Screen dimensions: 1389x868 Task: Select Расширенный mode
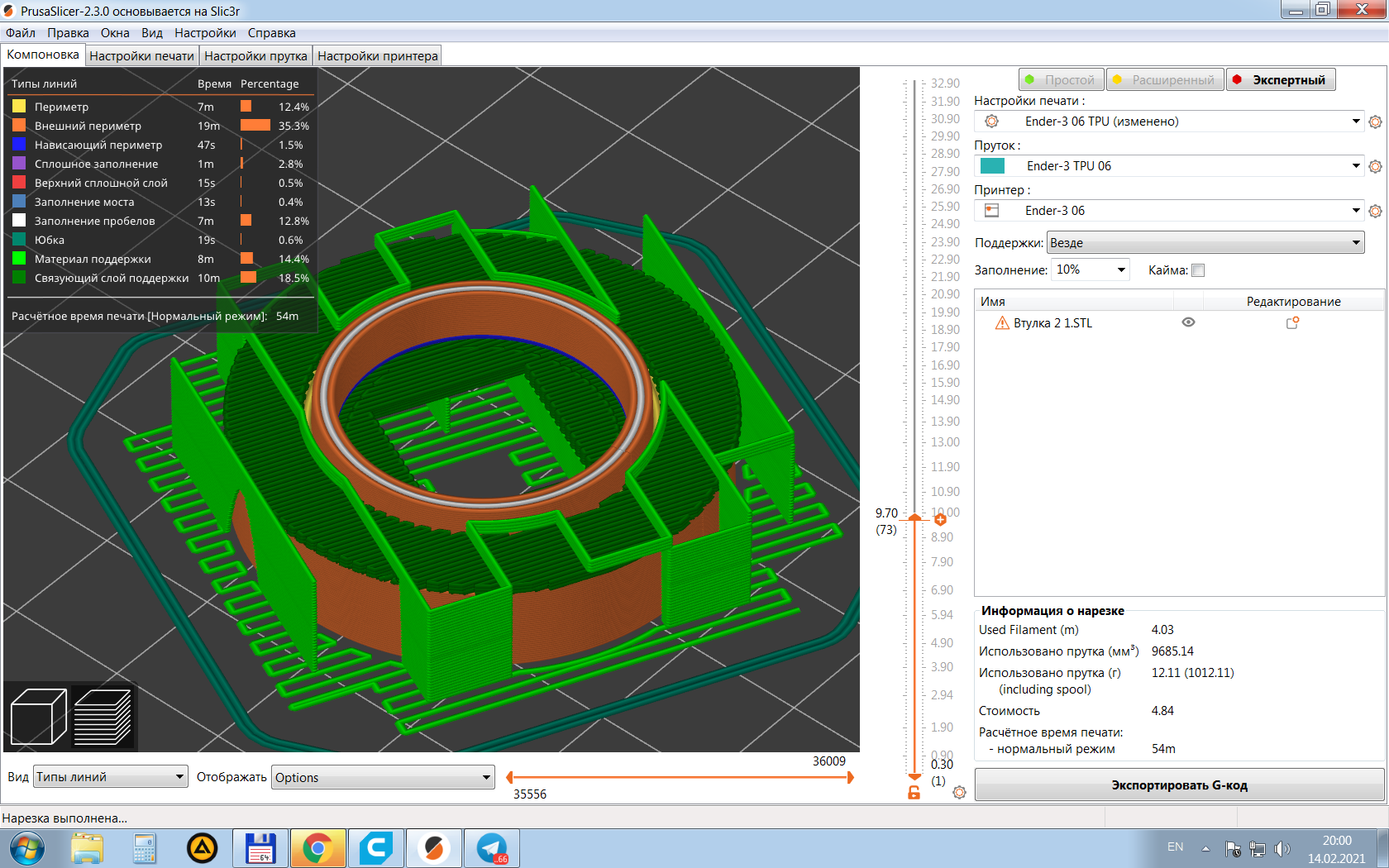coord(1164,80)
